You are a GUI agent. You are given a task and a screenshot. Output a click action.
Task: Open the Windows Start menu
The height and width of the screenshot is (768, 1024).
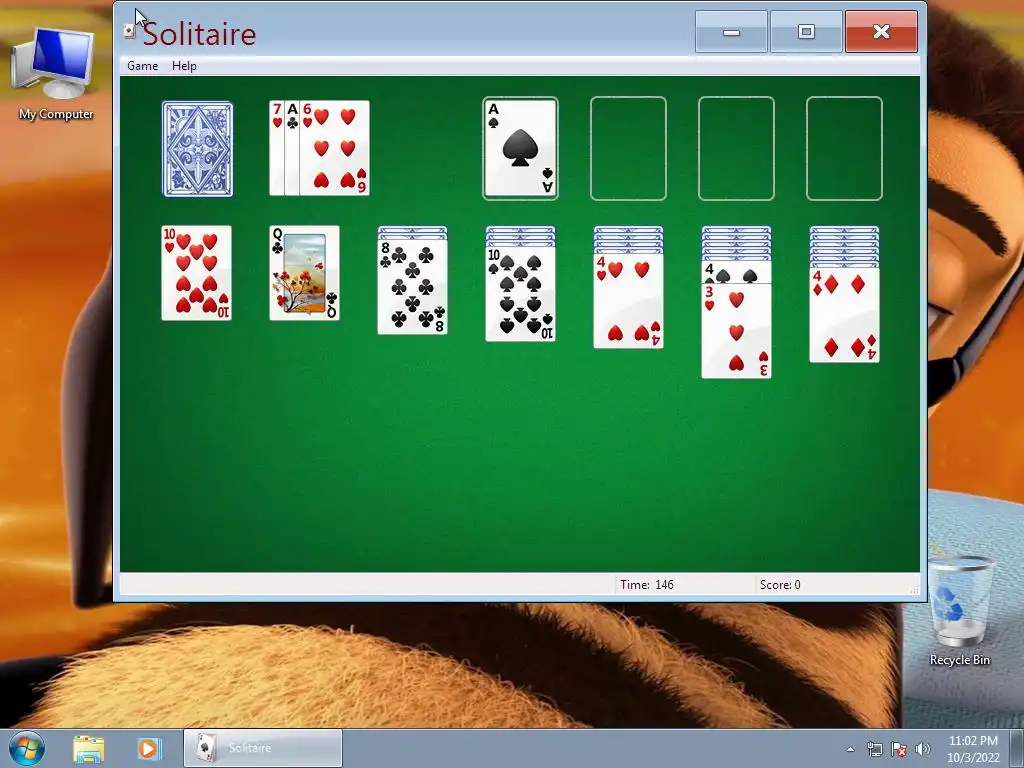(27, 748)
